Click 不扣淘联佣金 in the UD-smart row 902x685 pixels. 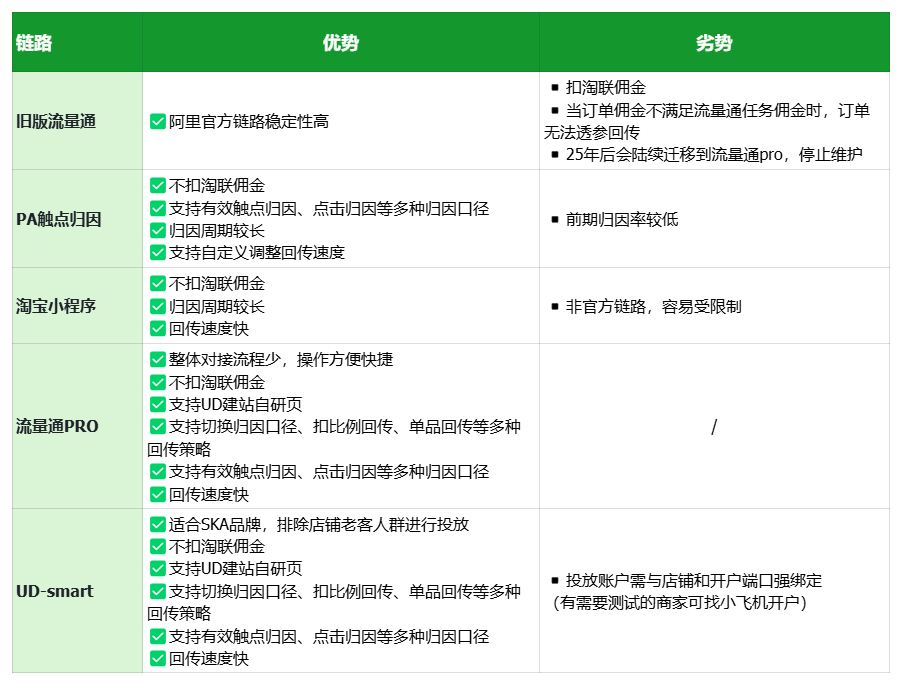217,546
